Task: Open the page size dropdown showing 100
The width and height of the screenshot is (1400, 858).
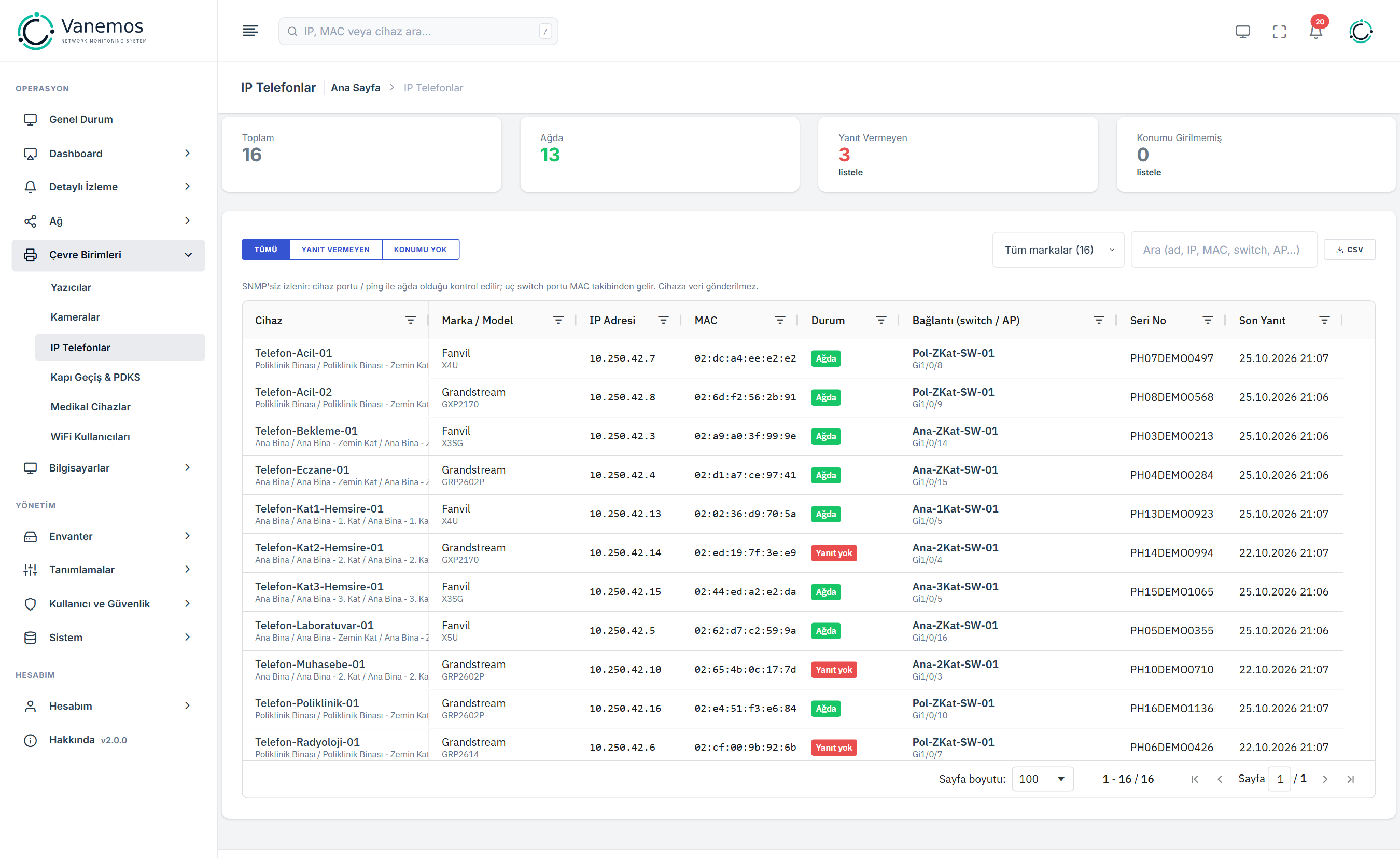Action: (1042, 779)
